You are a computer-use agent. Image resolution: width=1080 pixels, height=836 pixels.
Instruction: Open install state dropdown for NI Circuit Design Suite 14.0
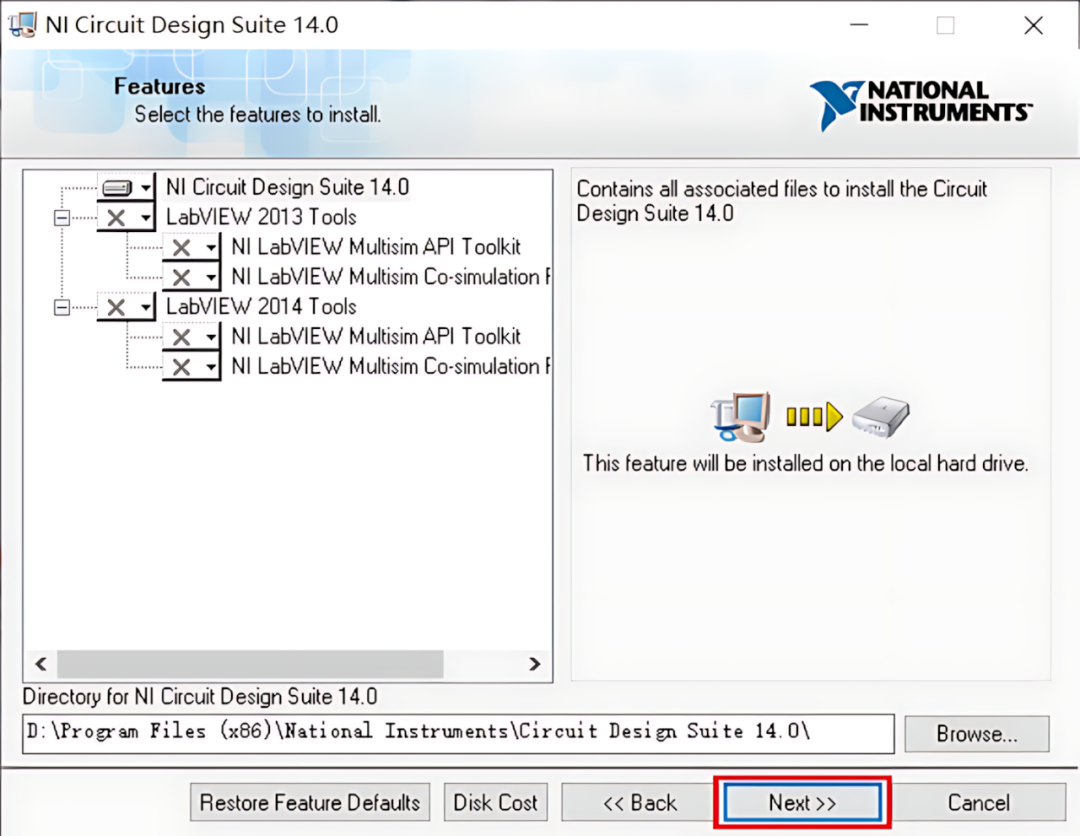(x=127, y=187)
